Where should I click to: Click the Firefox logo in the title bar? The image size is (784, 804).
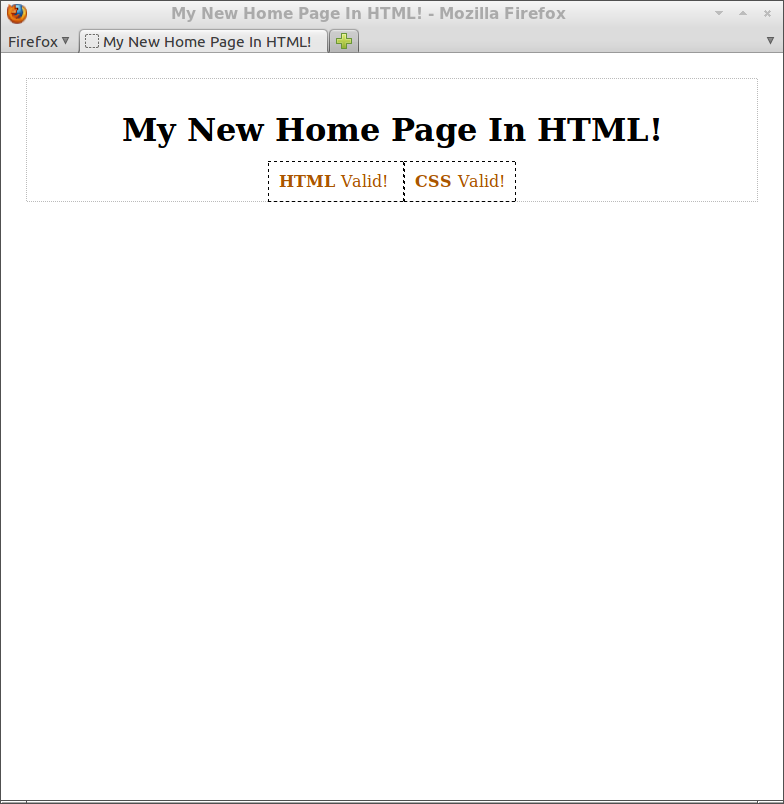(17, 13)
